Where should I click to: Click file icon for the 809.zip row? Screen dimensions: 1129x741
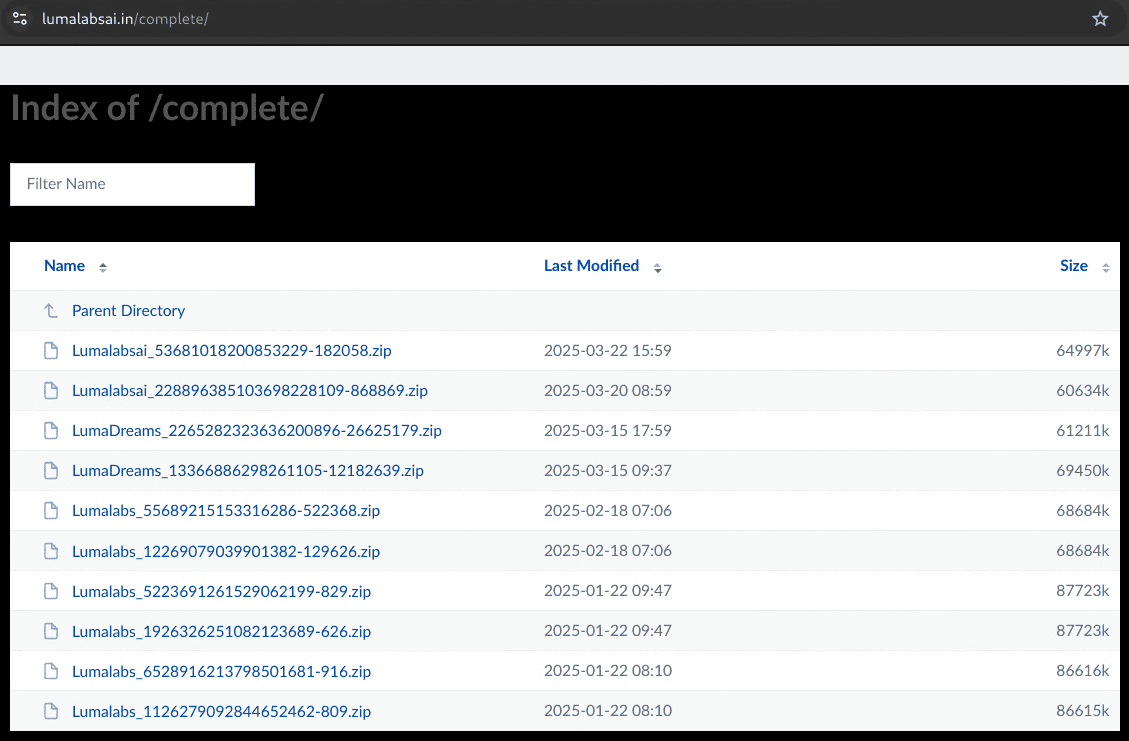[51, 711]
